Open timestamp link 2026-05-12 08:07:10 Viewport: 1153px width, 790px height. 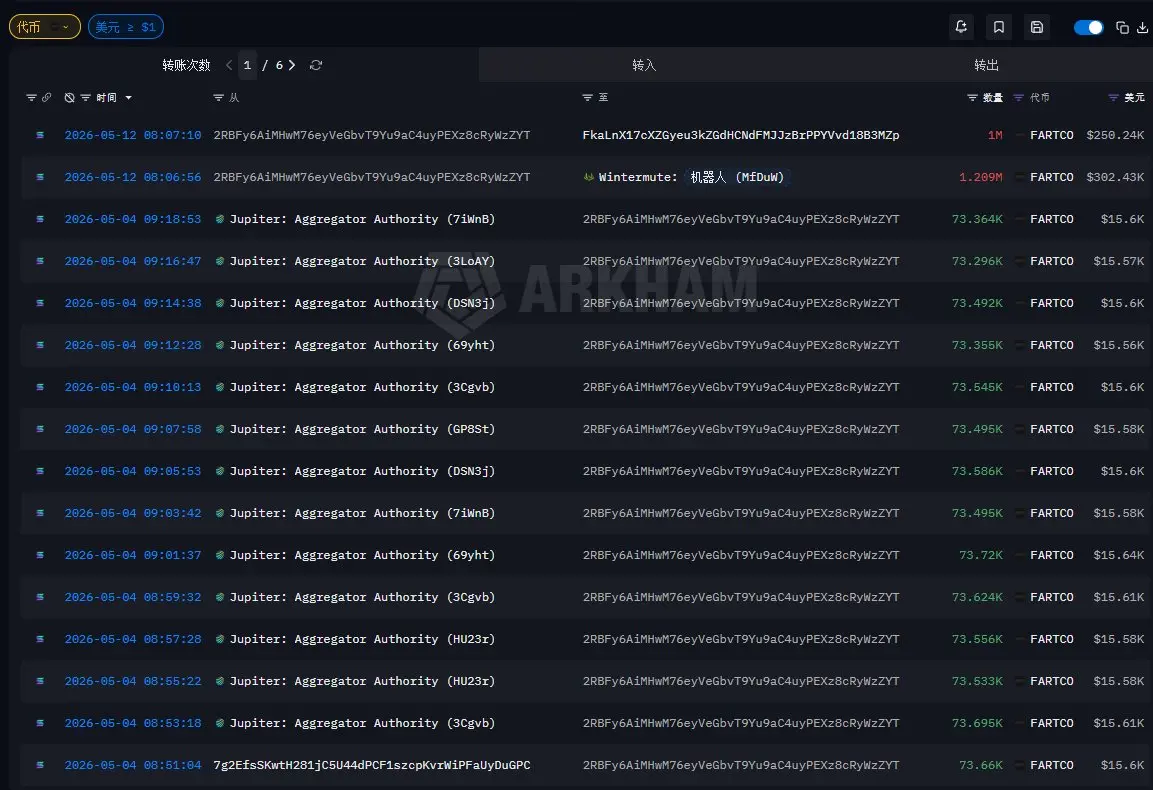(133, 135)
